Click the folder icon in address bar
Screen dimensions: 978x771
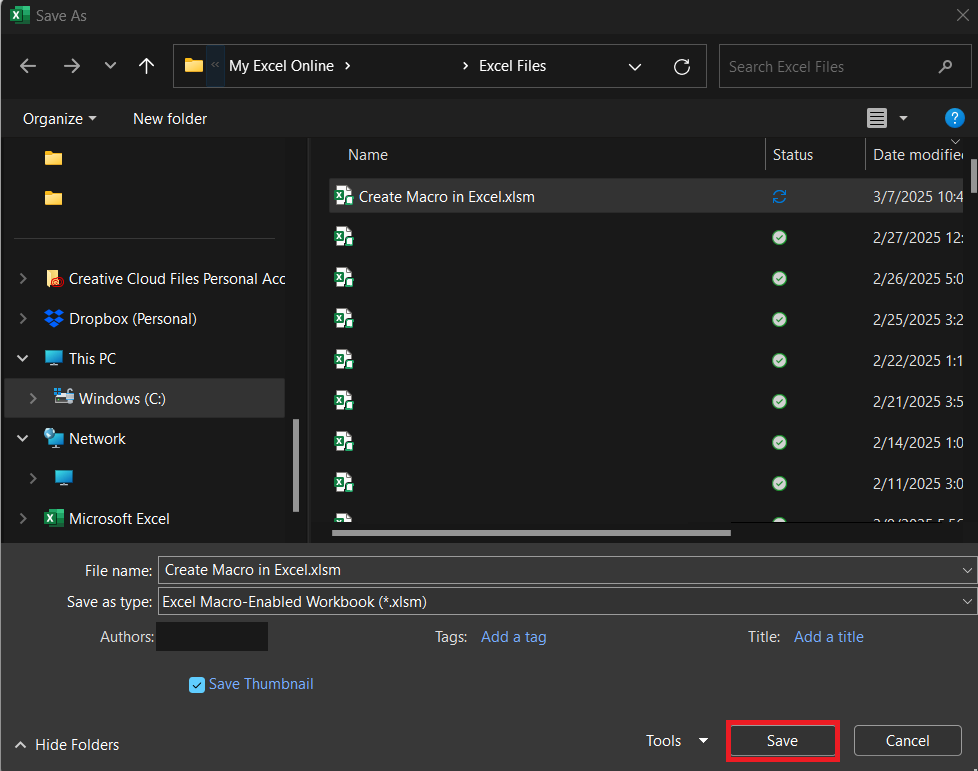click(x=194, y=65)
